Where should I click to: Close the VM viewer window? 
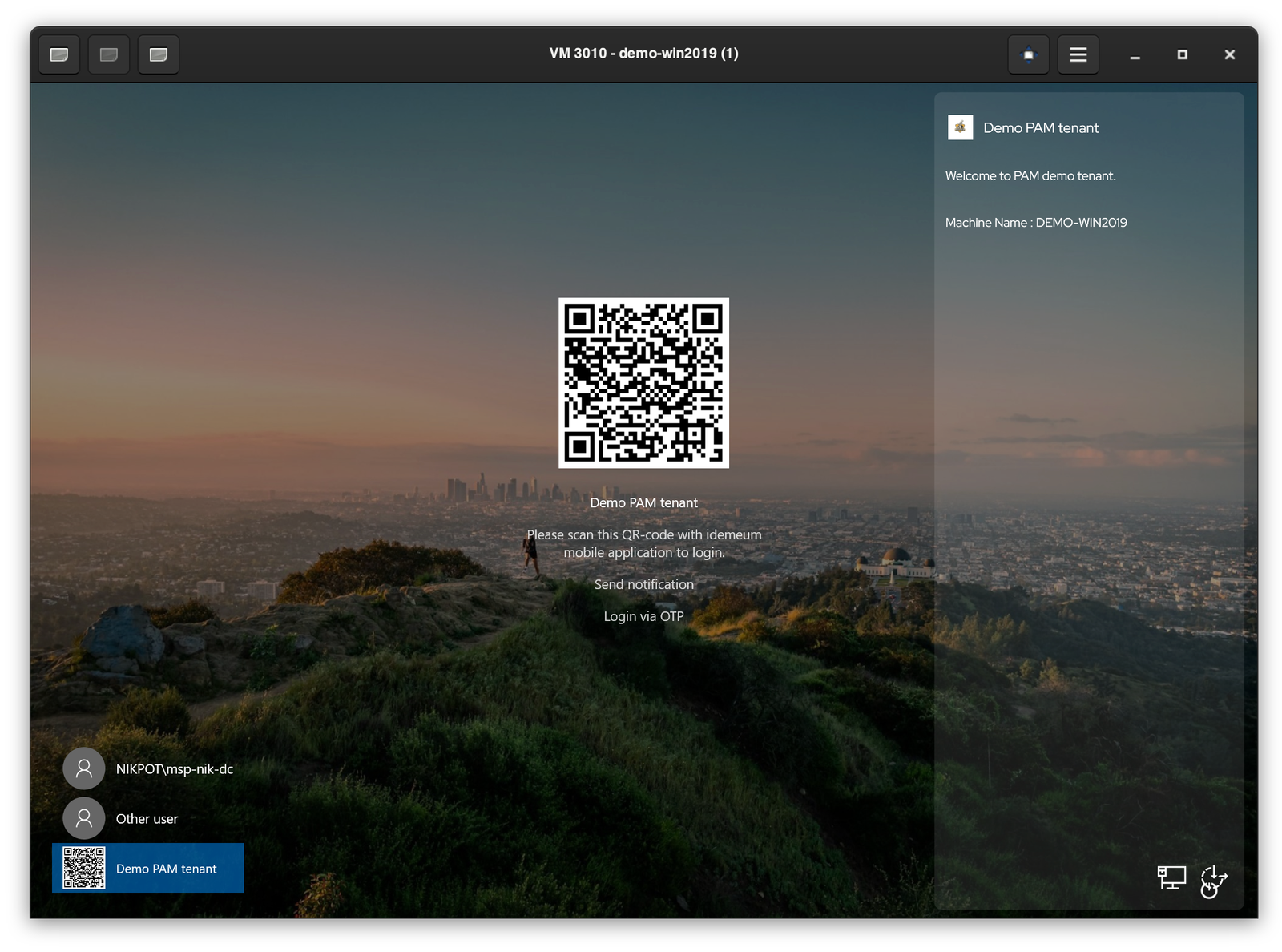1229,54
